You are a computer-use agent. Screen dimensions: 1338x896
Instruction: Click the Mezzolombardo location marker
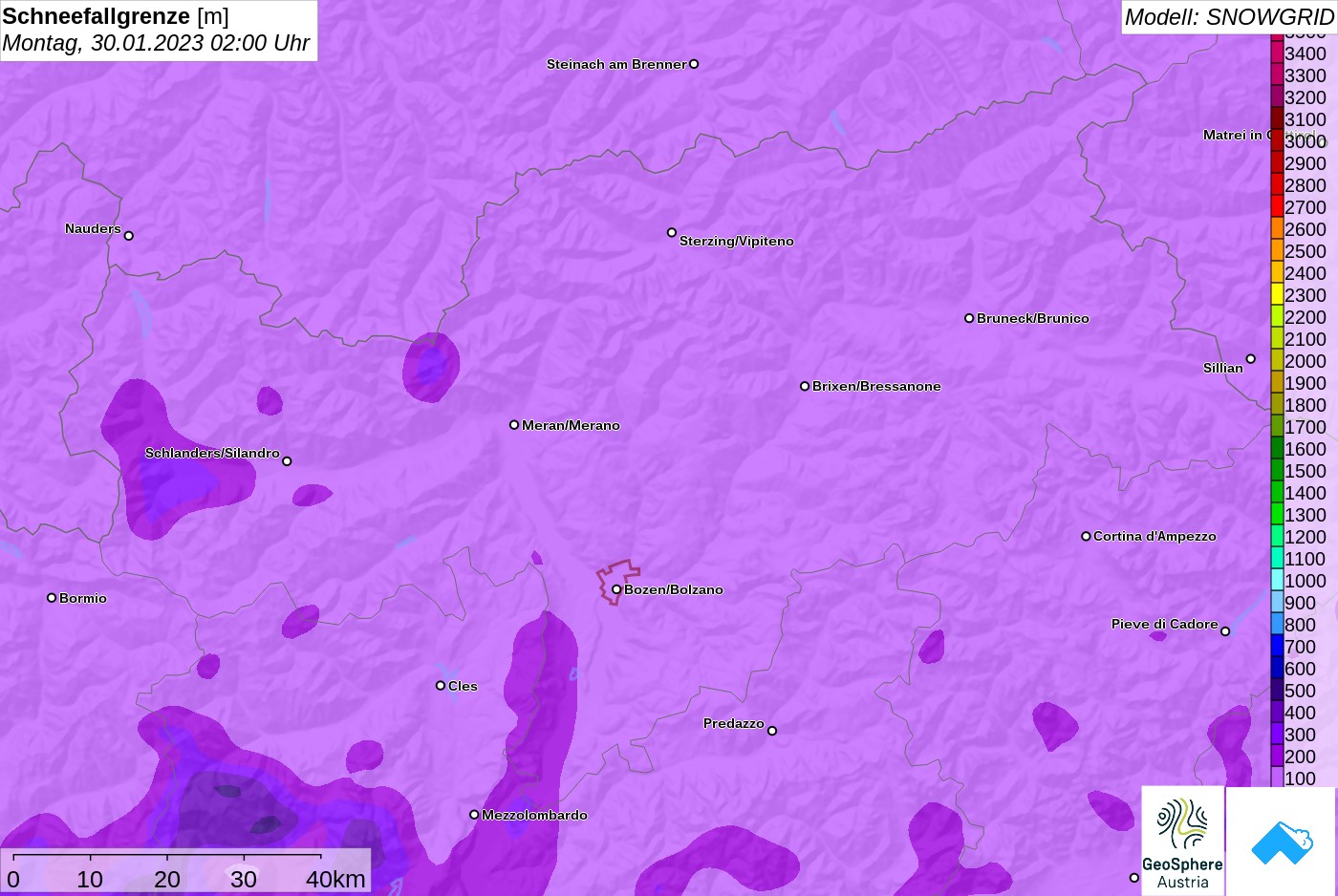point(474,815)
